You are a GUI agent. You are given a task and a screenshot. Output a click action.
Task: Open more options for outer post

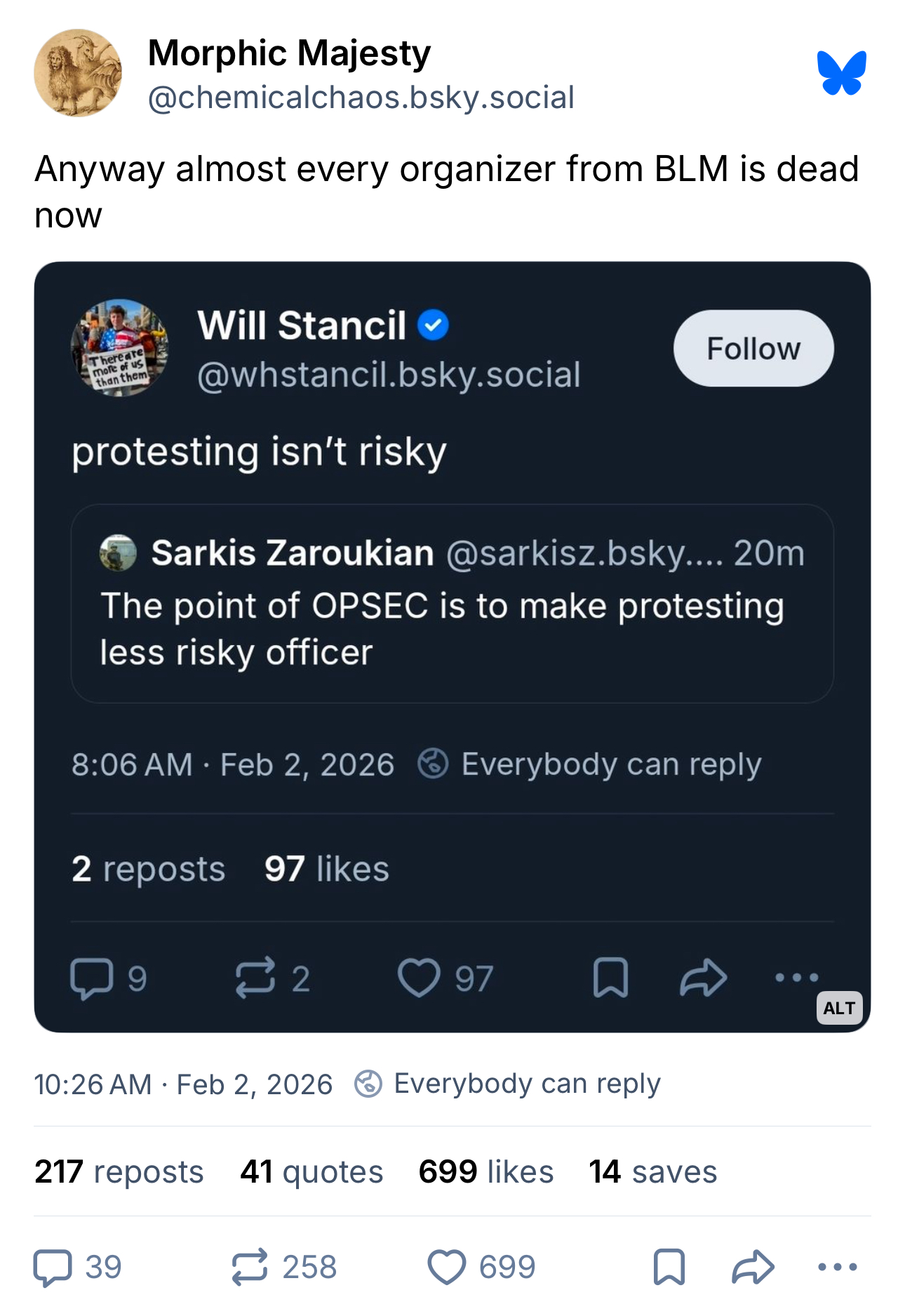pos(838,1268)
